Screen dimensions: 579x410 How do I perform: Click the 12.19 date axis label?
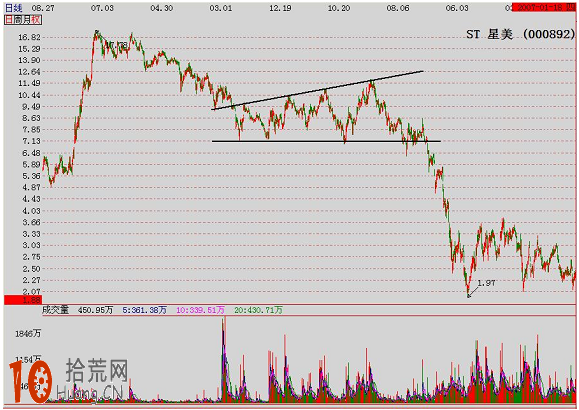pos(280,8)
